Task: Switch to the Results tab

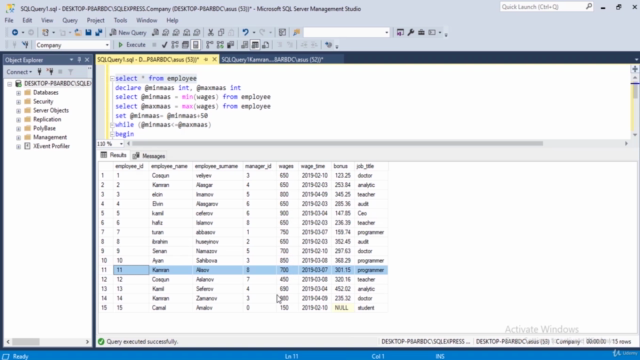Action: coord(113,155)
